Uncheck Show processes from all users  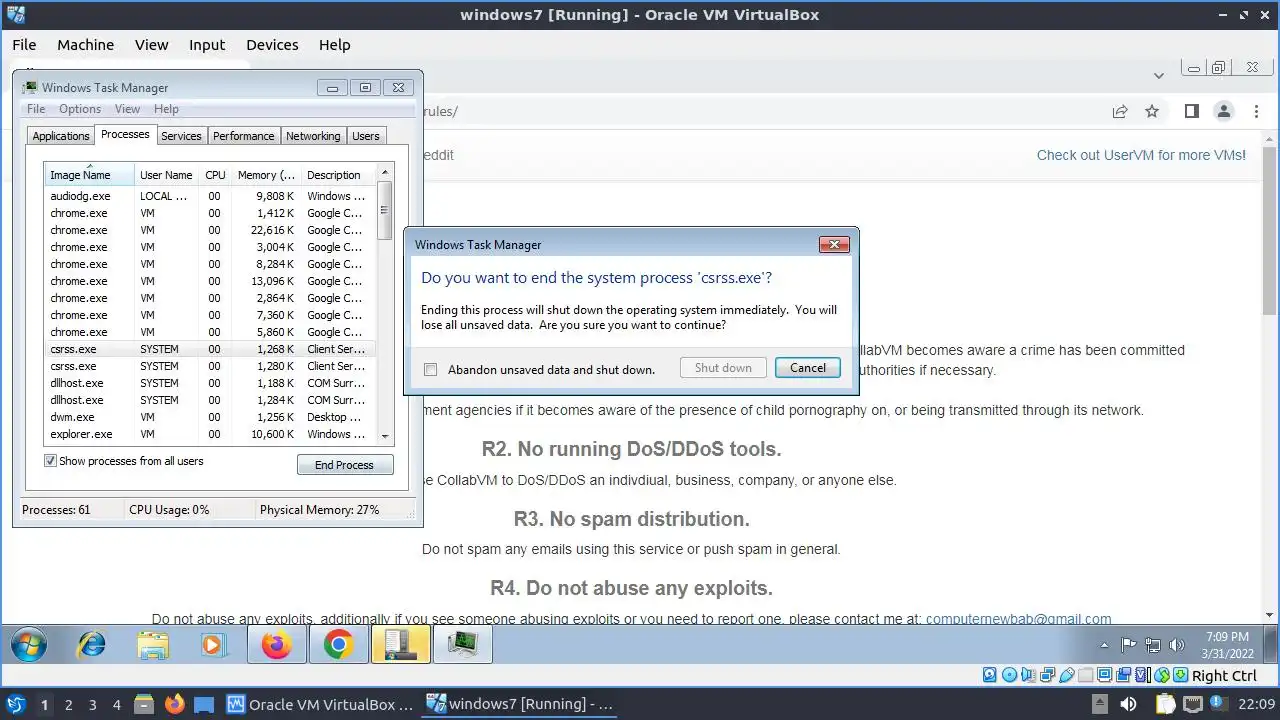coord(50,461)
